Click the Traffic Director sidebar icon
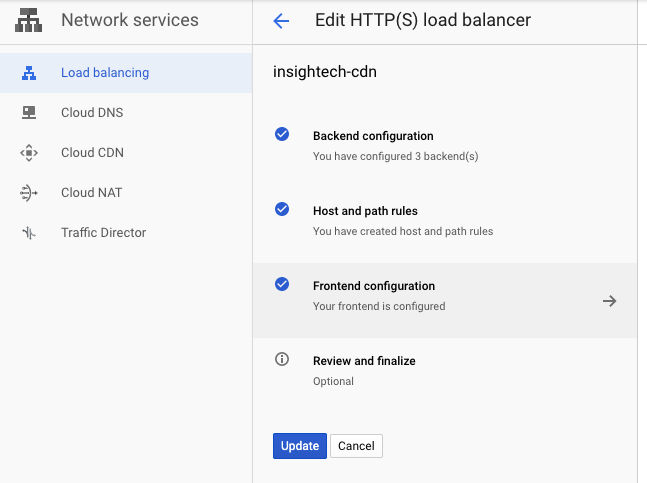 (29, 233)
